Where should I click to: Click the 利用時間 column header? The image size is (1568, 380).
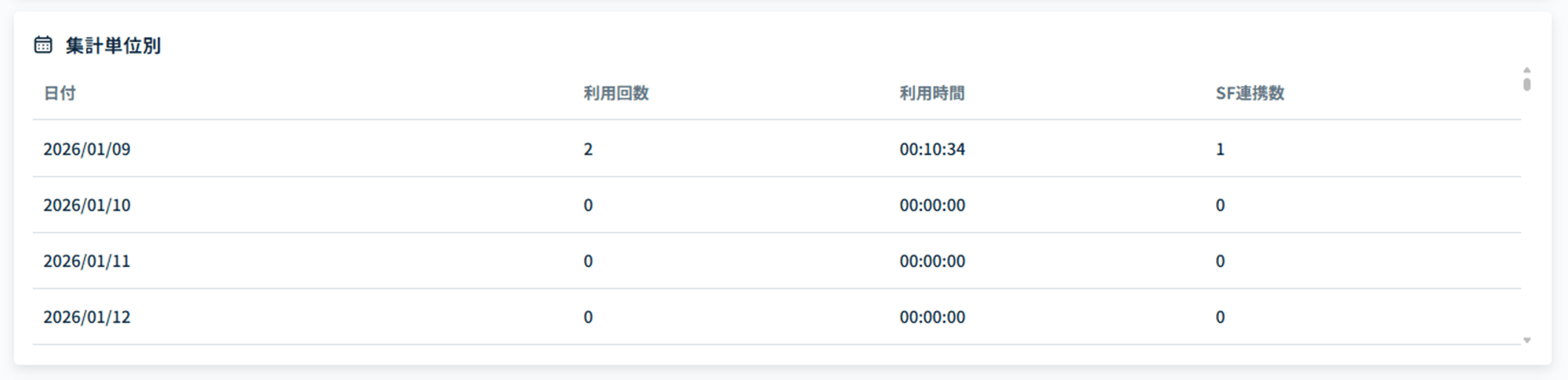931,93
